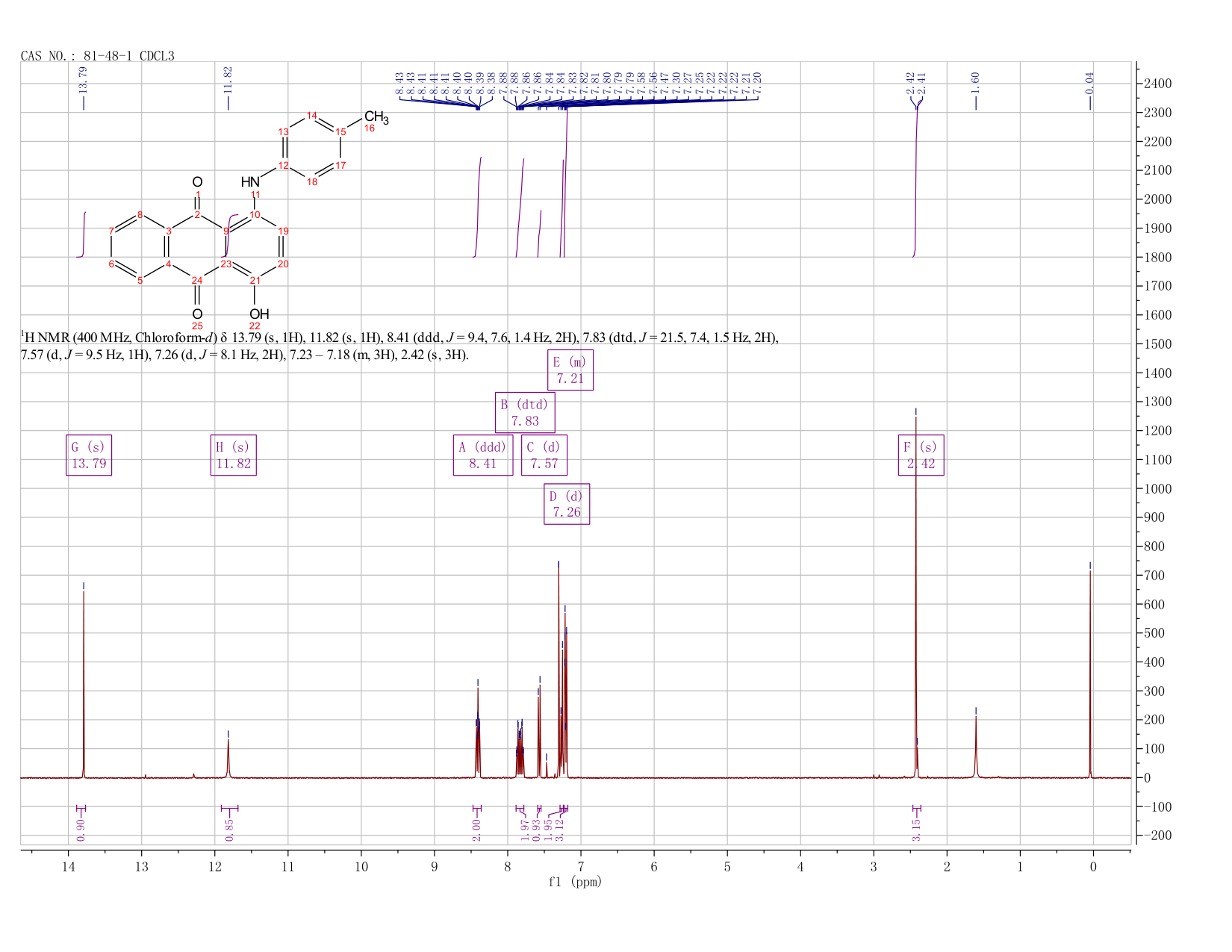Click the broad peak at 11.82 ppm
This screenshot has width=1232, height=952.
[x=228, y=758]
